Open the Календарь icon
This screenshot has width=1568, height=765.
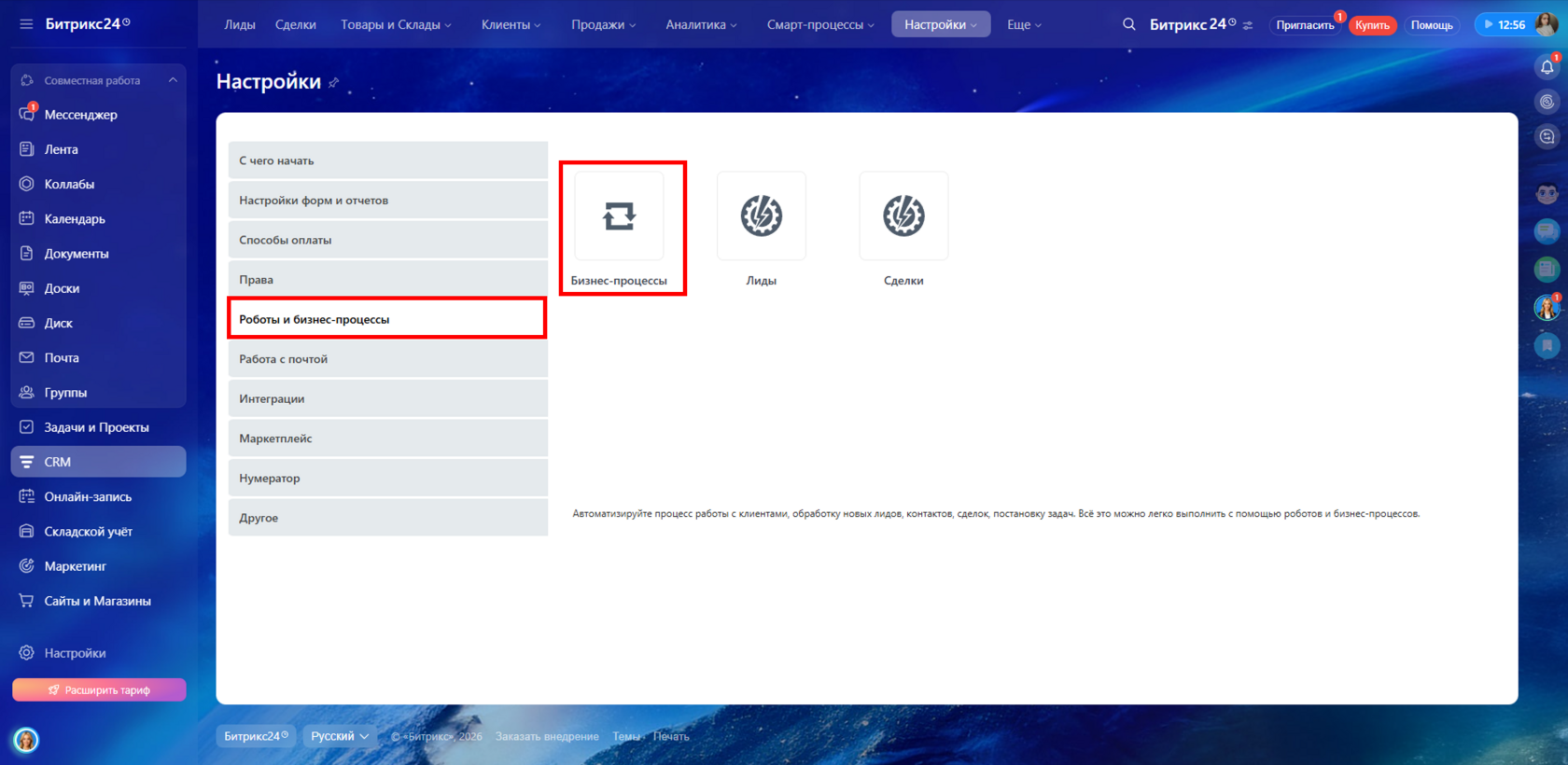(x=27, y=218)
